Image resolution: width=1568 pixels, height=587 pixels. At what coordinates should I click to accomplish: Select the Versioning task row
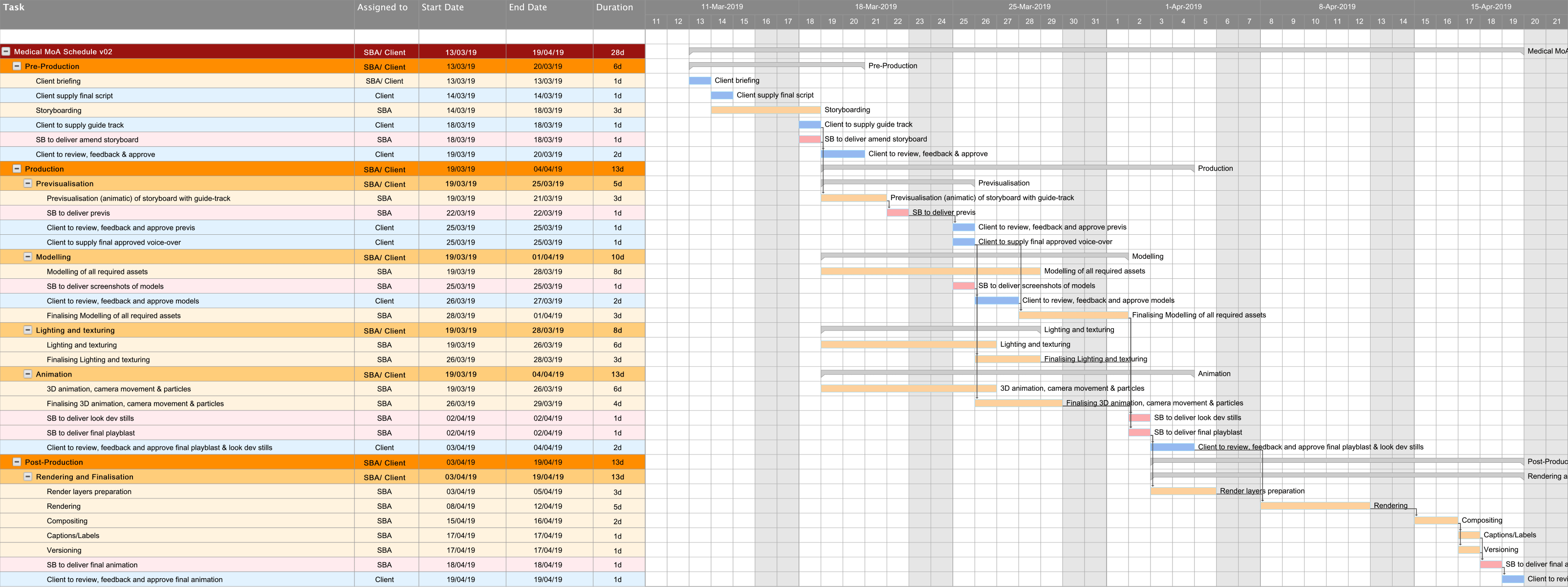tap(323, 550)
